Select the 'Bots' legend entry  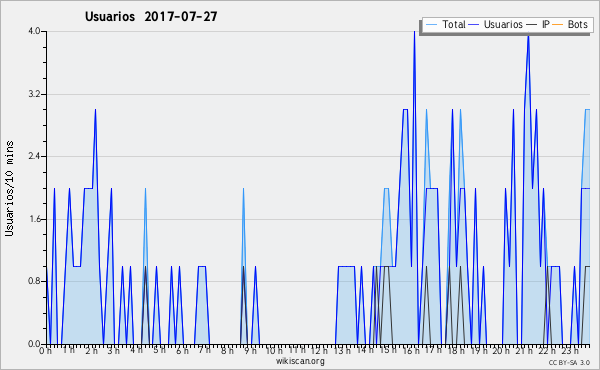pos(577,24)
